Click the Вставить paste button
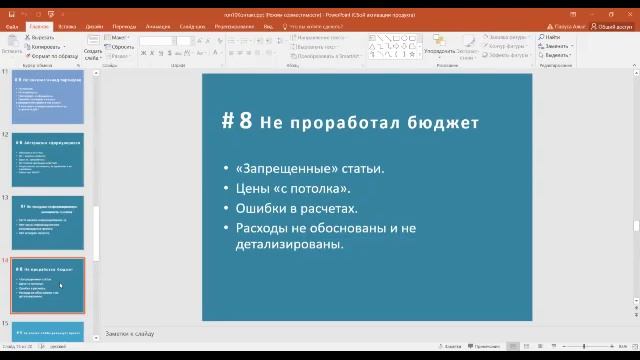Image resolution: width=640 pixels, height=360 pixels. (12, 44)
